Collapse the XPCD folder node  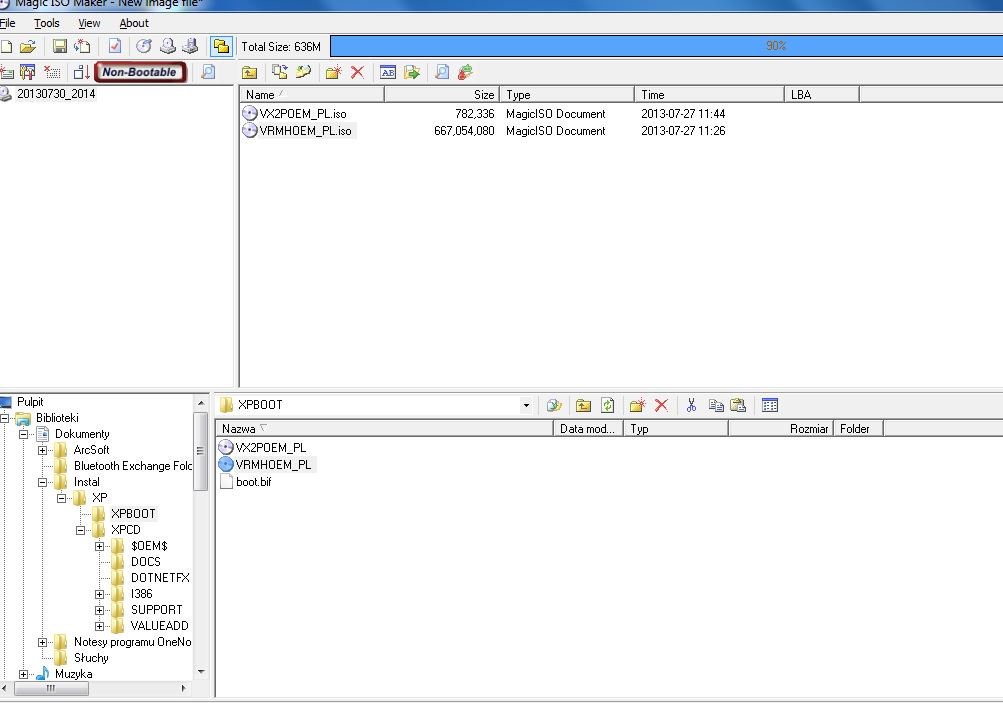(81, 530)
